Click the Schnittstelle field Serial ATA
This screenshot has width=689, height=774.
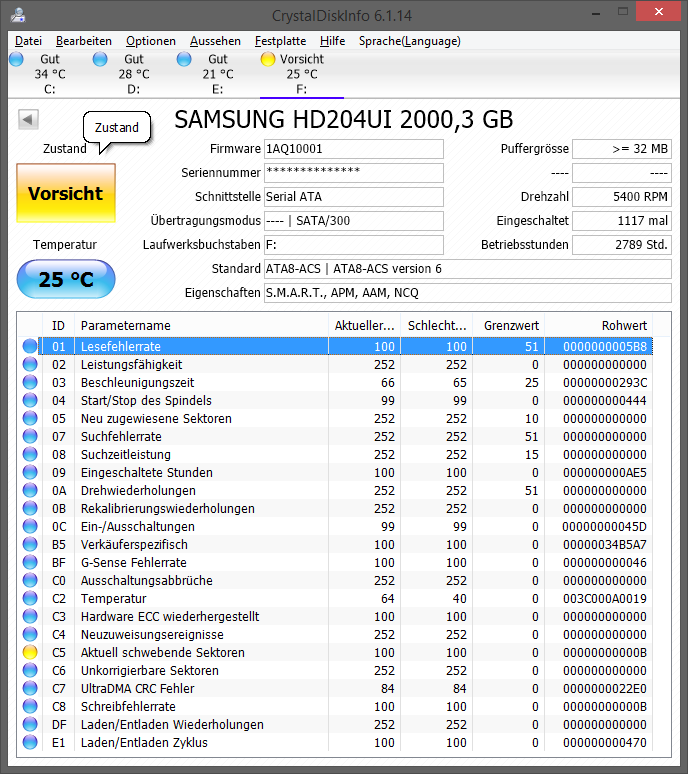[354, 196]
